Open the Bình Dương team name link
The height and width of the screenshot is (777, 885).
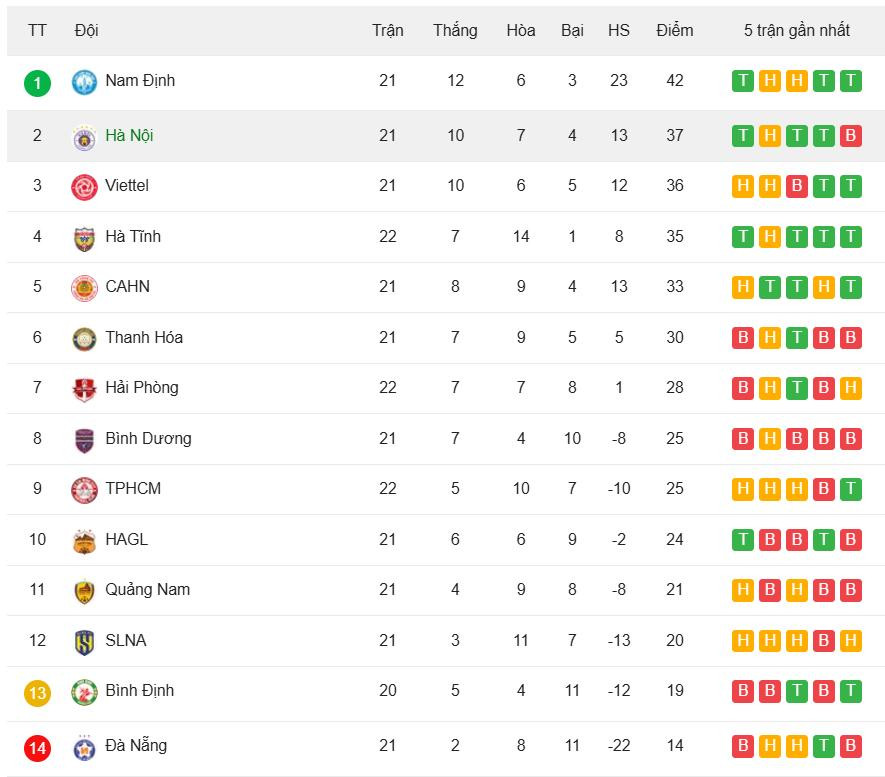[x=148, y=438]
